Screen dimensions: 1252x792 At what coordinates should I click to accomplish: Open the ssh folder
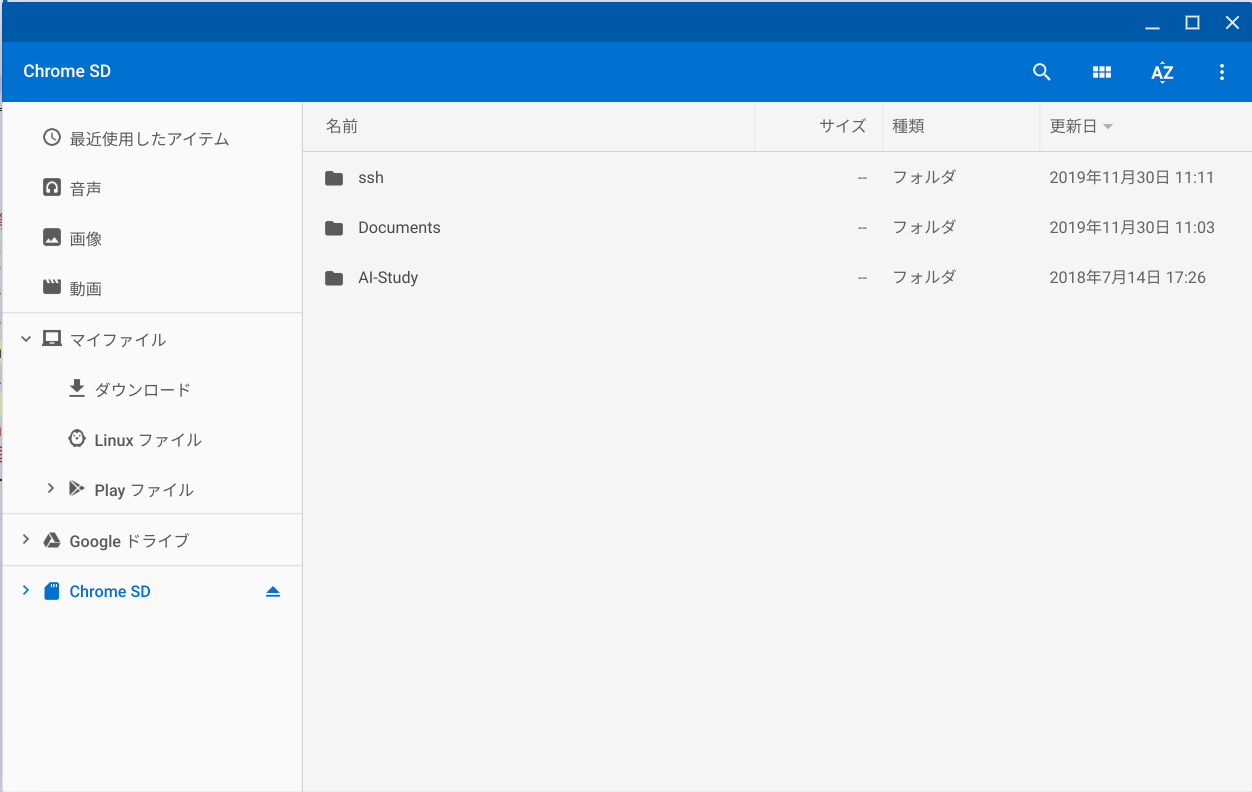tap(370, 178)
